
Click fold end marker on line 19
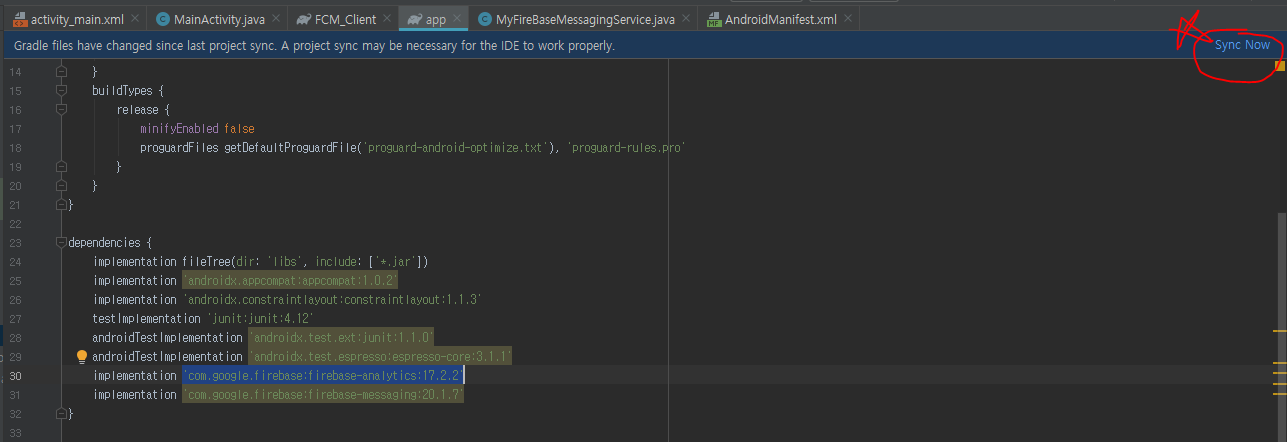[x=61, y=167]
